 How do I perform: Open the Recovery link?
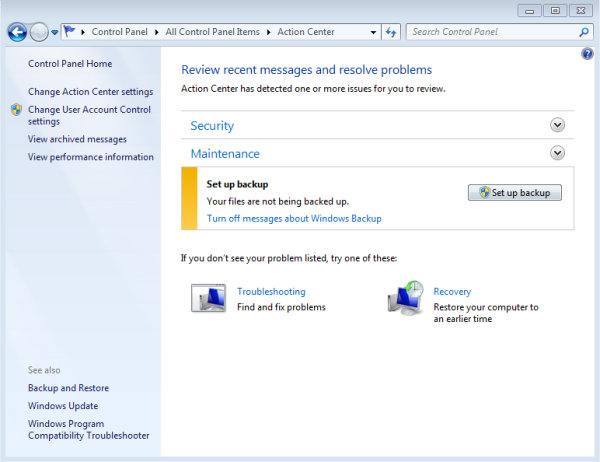coord(452,292)
